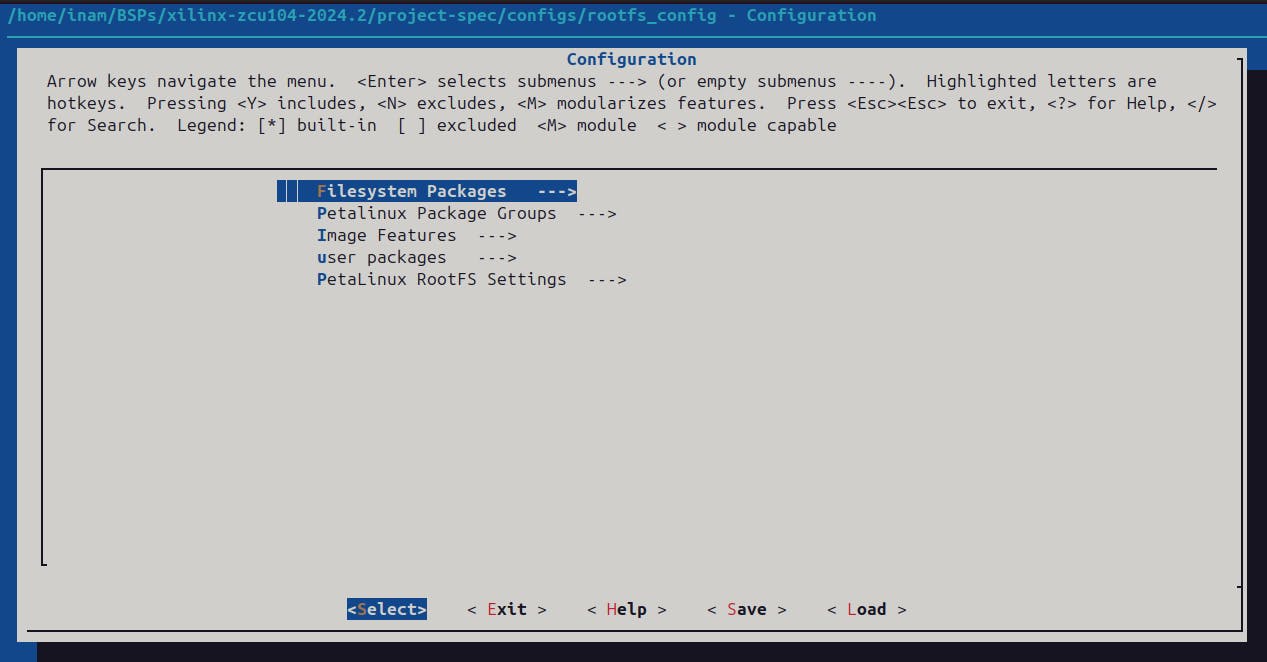
Task: Open Help from the bottom bar
Action: coord(627,609)
